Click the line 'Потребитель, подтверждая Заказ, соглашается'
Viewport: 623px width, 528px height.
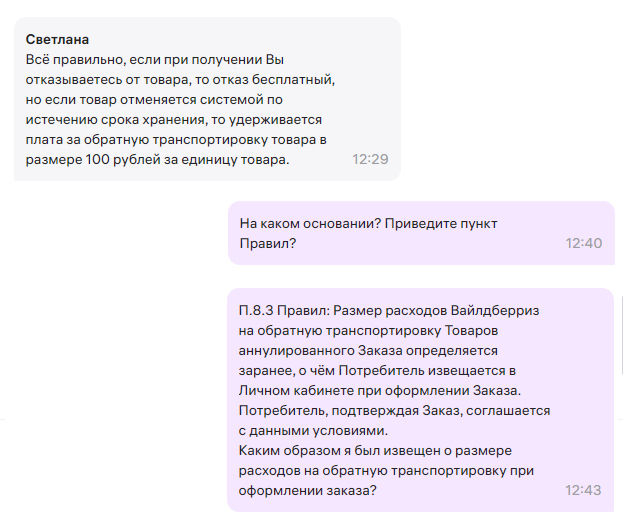[395, 410]
